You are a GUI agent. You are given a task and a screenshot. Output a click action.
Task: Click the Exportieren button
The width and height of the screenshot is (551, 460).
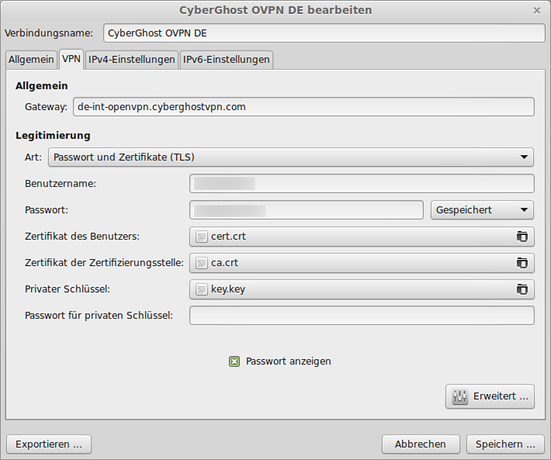(49, 444)
